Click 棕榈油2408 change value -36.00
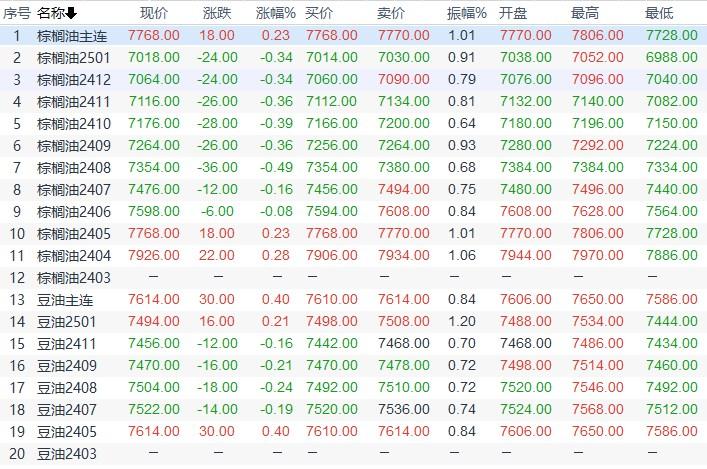This screenshot has height=469, width=707. pyautogui.click(x=217, y=167)
